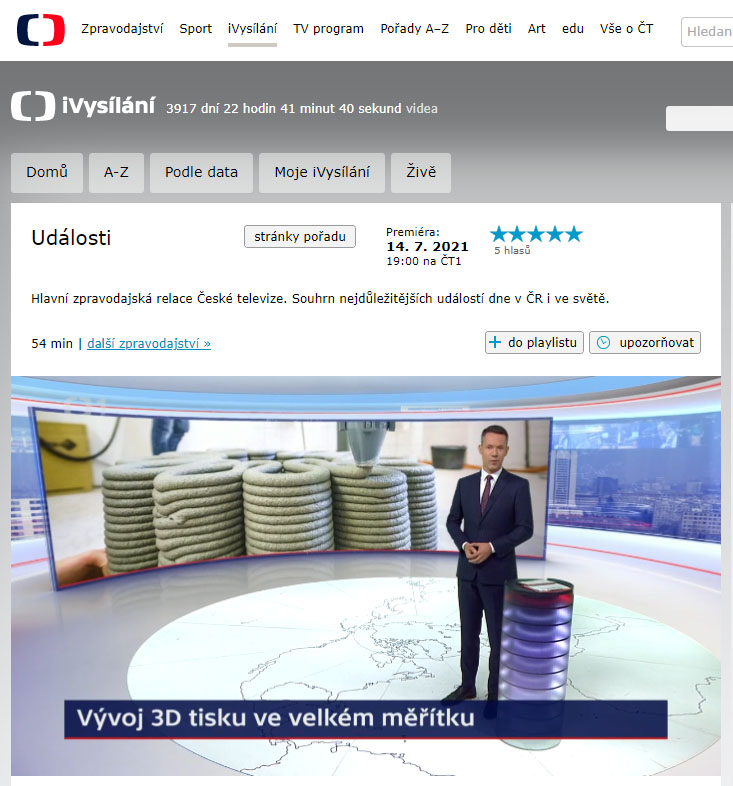Screen dimensions: 733x786
Task: Rate the show with the third star
Action: [536, 234]
